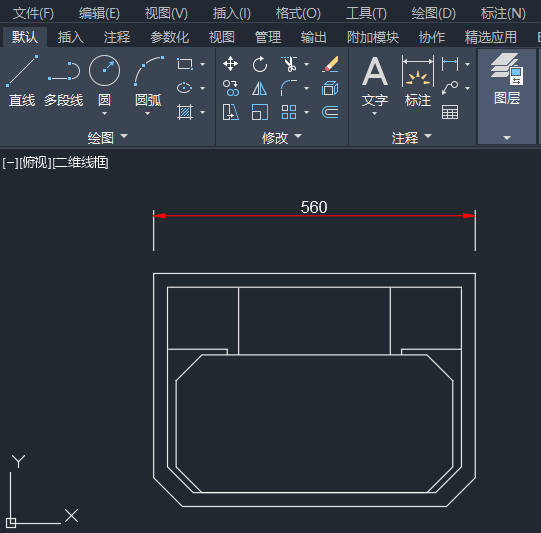The image size is (541, 533).
Task: Click the Explode tool icon
Action: (x=331, y=88)
